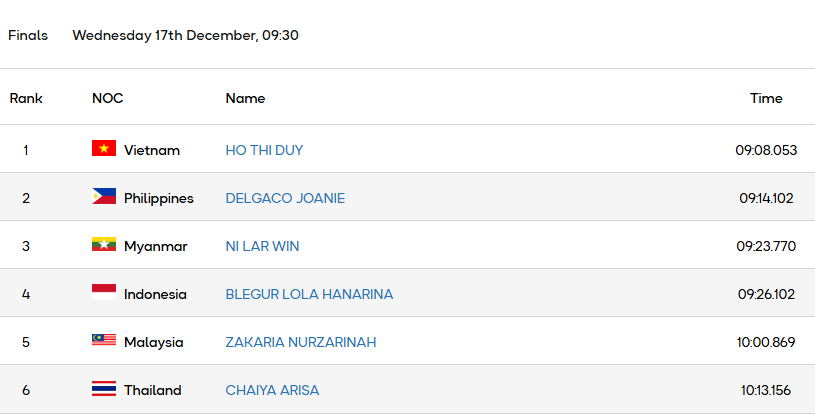Open CHAIYA ARISA athlete link

click(272, 390)
